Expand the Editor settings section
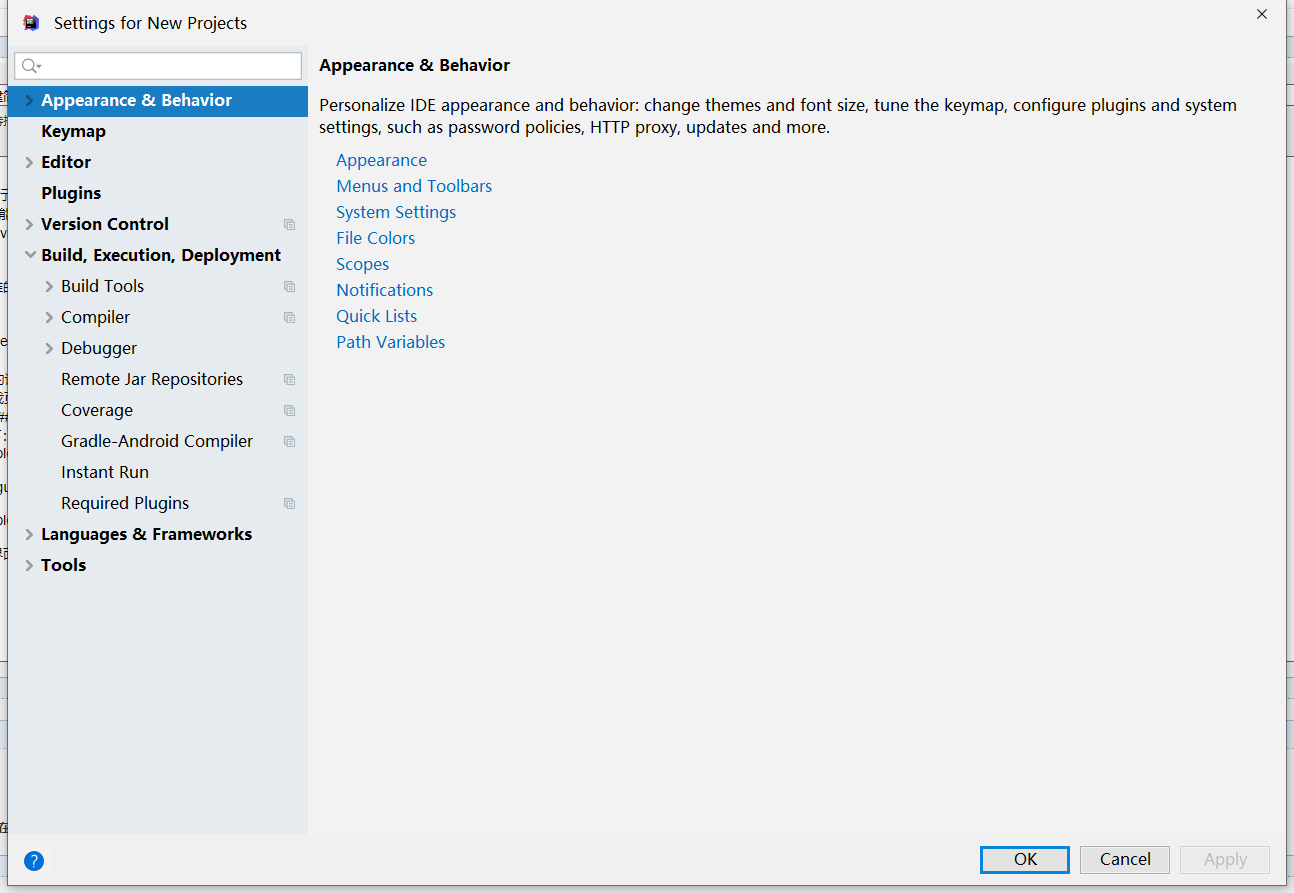The image size is (1294, 893). tap(29, 163)
